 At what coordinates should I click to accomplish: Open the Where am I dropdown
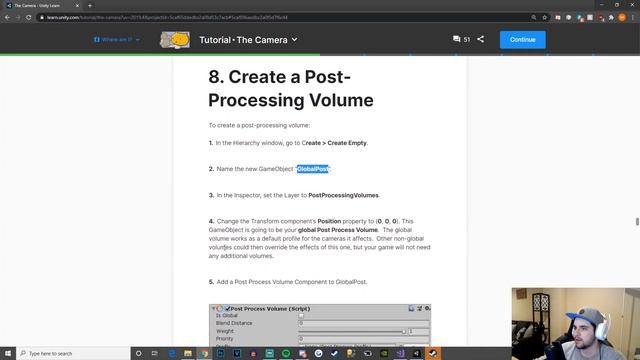tap(117, 40)
